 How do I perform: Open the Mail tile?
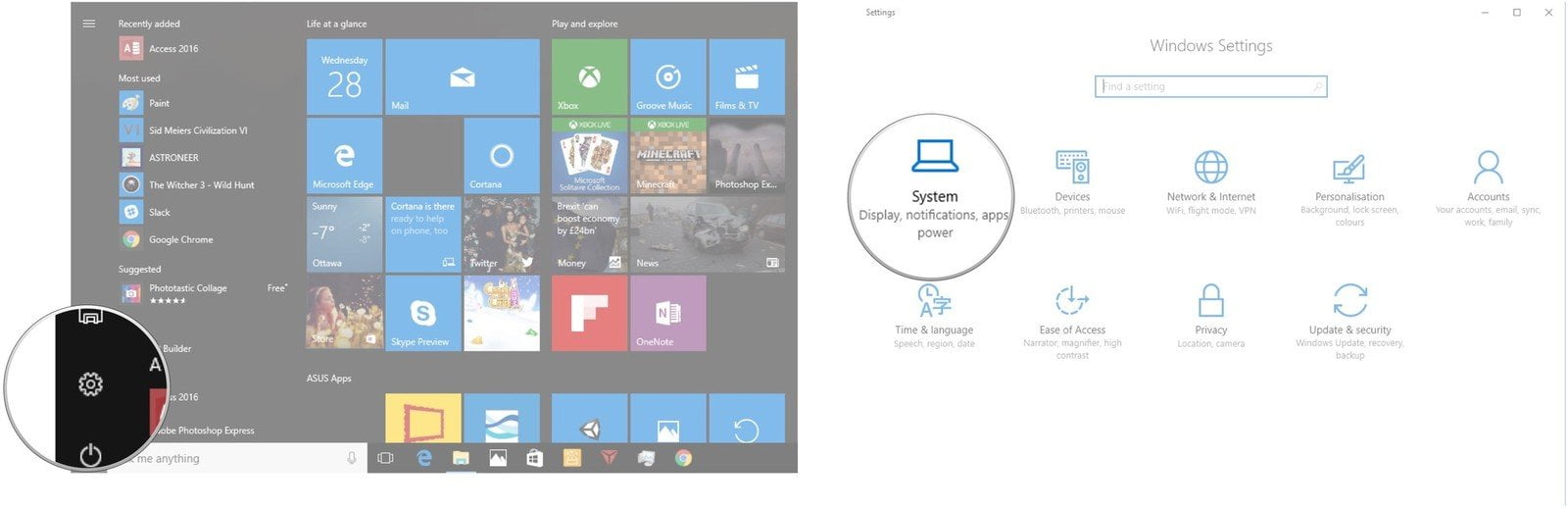click(x=463, y=76)
